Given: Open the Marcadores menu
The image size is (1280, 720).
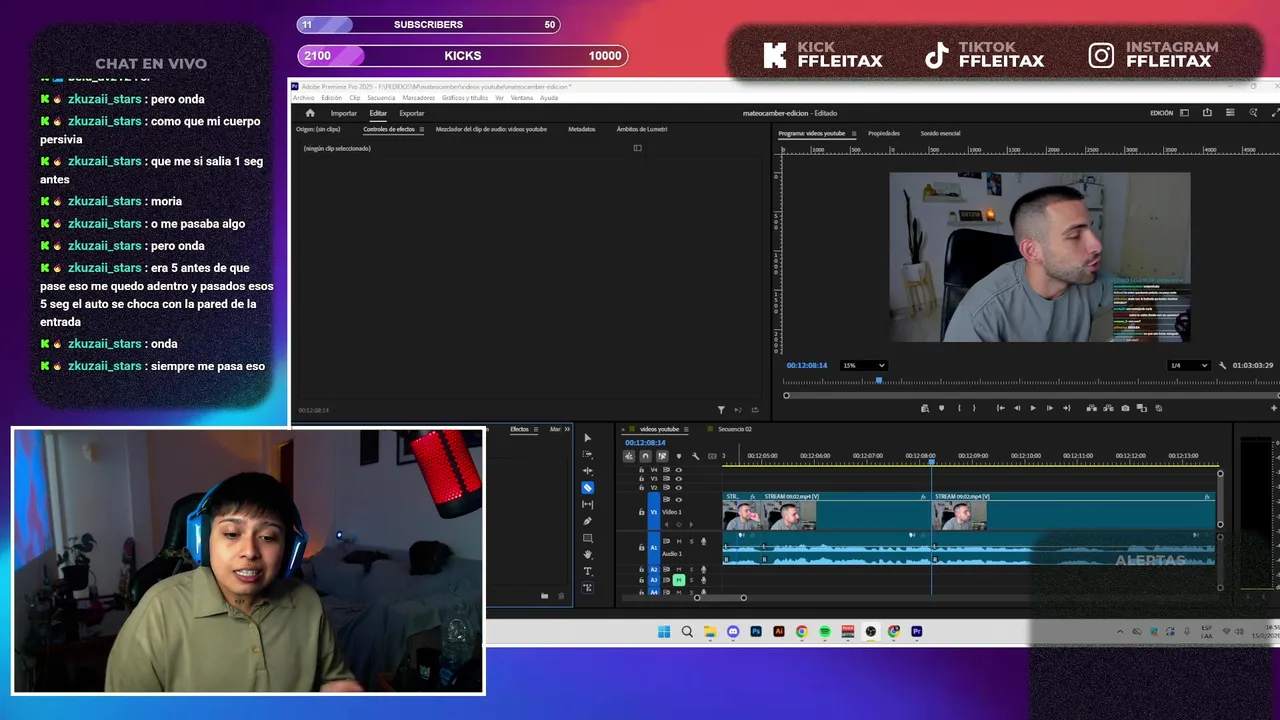Looking at the screenshot, I should [x=419, y=98].
